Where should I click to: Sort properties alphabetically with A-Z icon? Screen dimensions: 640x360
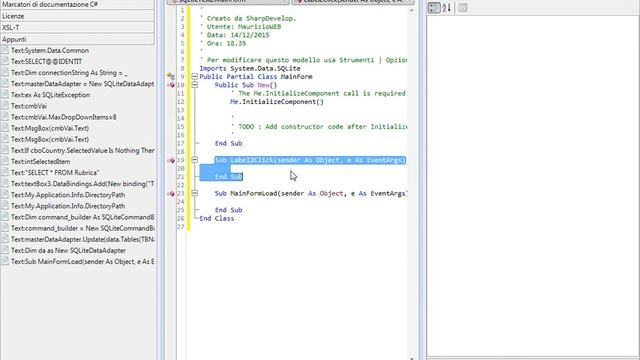[447, 8]
